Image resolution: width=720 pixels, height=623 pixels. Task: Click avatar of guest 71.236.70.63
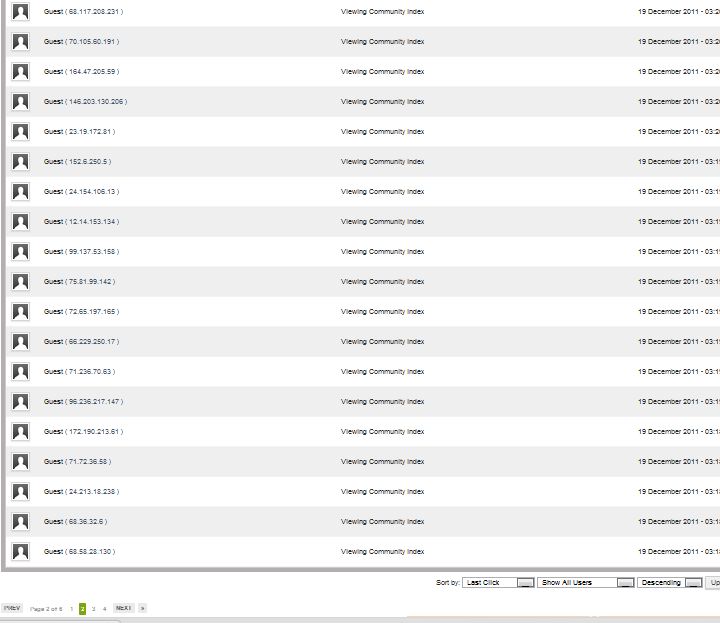pyautogui.click(x=20, y=371)
